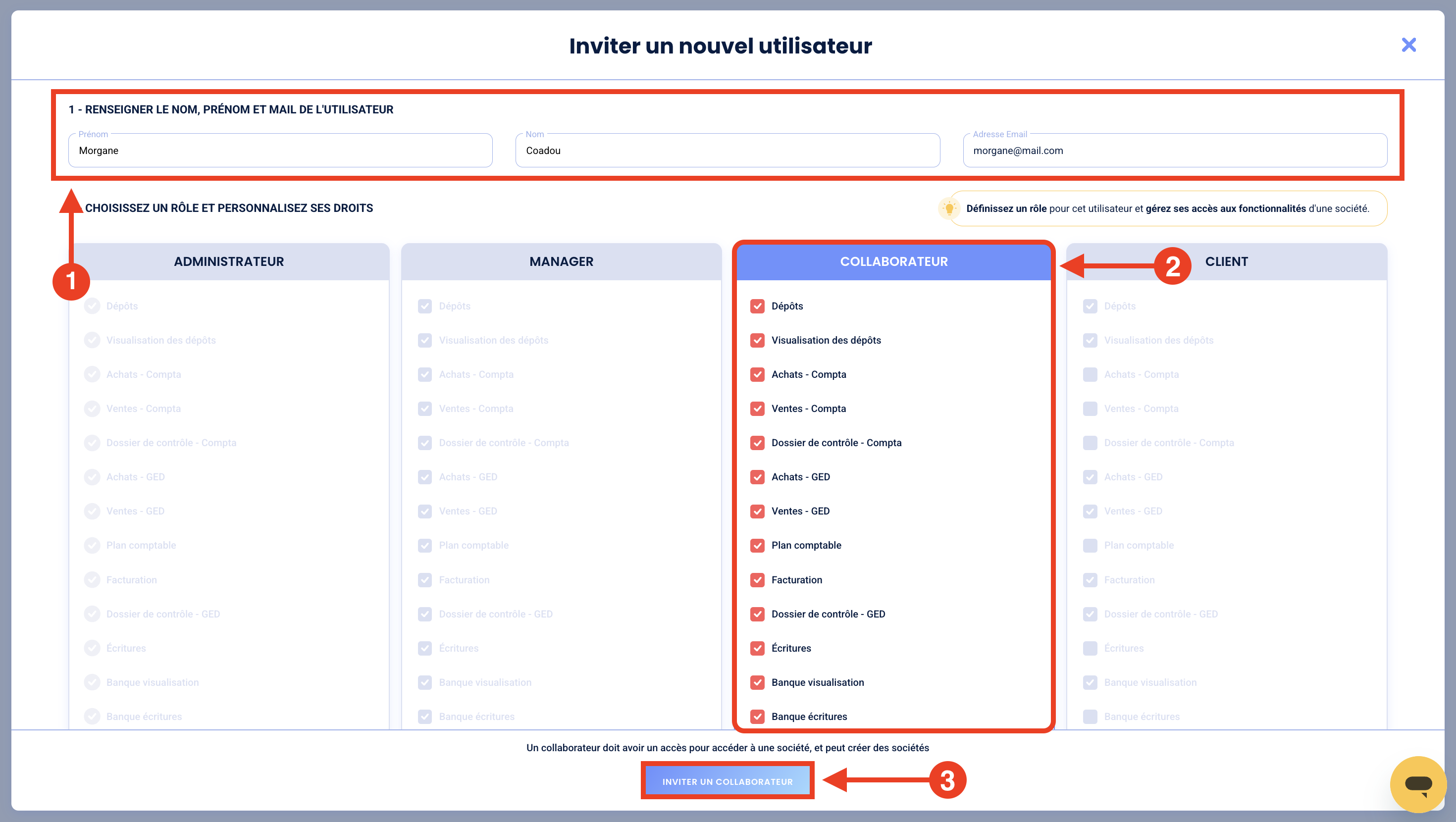Click Ventes - GED check in Administrateur column
The height and width of the screenshot is (822, 1456).
click(92, 512)
